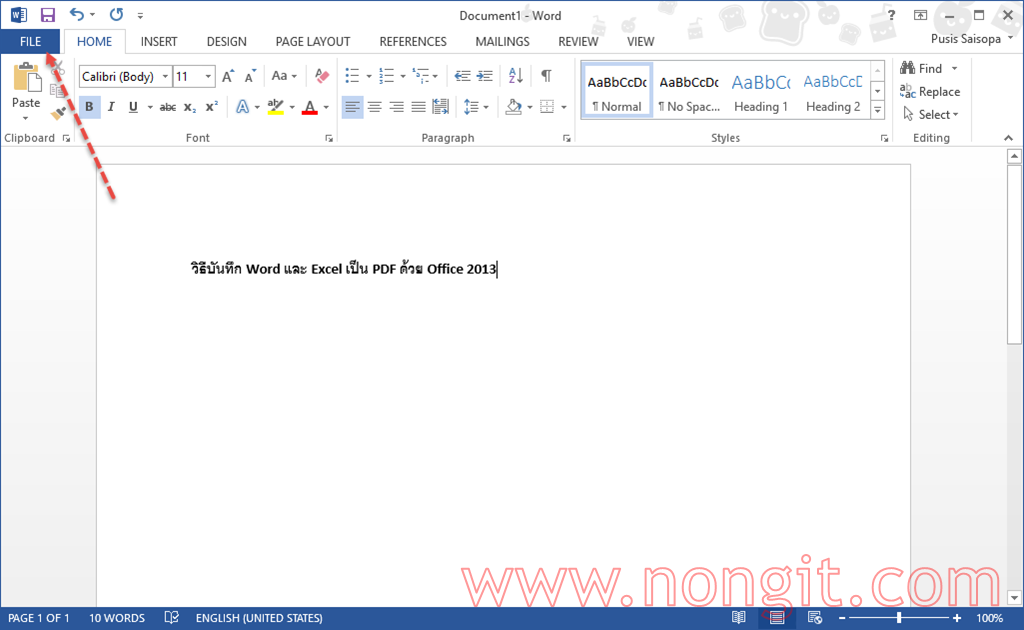Switch to the DESIGN tab
Viewport: 1024px width, 630px height.
[x=227, y=42]
